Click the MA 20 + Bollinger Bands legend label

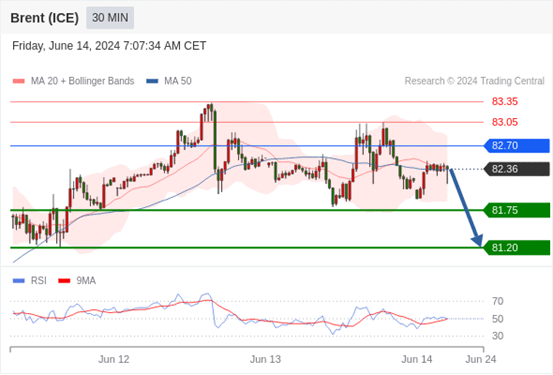click(x=83, y=81)
